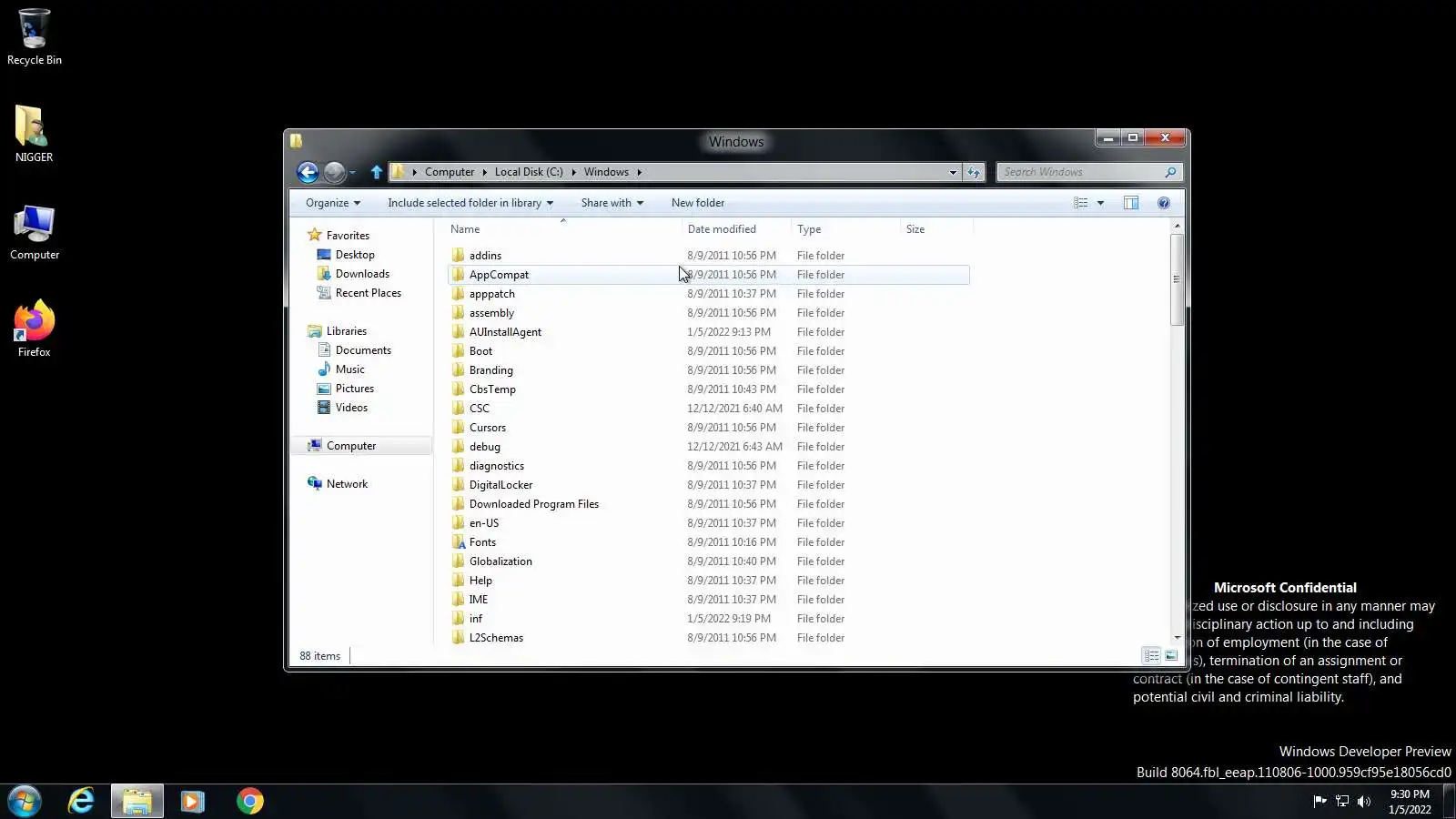Select the Firefox desktop shortcut
The height and width of the screenshot is (819, 1456).
tap(35, 329)
